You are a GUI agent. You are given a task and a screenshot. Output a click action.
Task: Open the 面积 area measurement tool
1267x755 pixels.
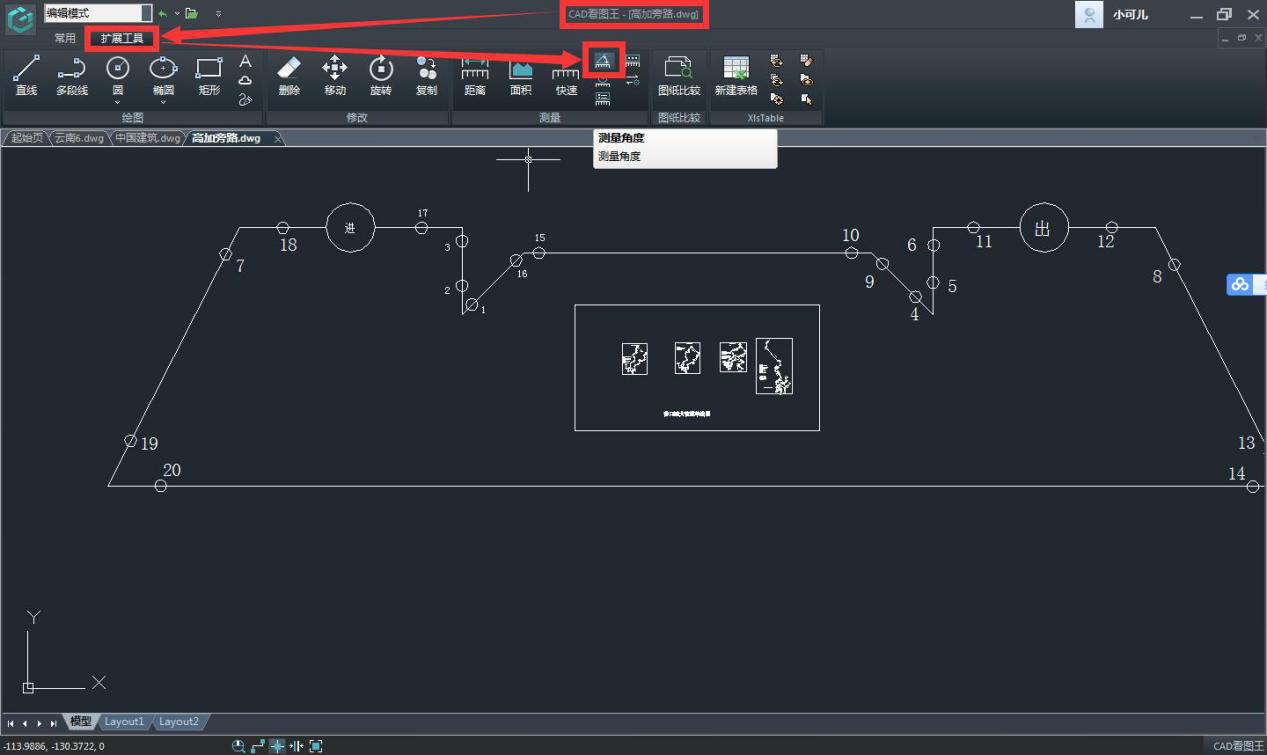(x=521, y=76)
